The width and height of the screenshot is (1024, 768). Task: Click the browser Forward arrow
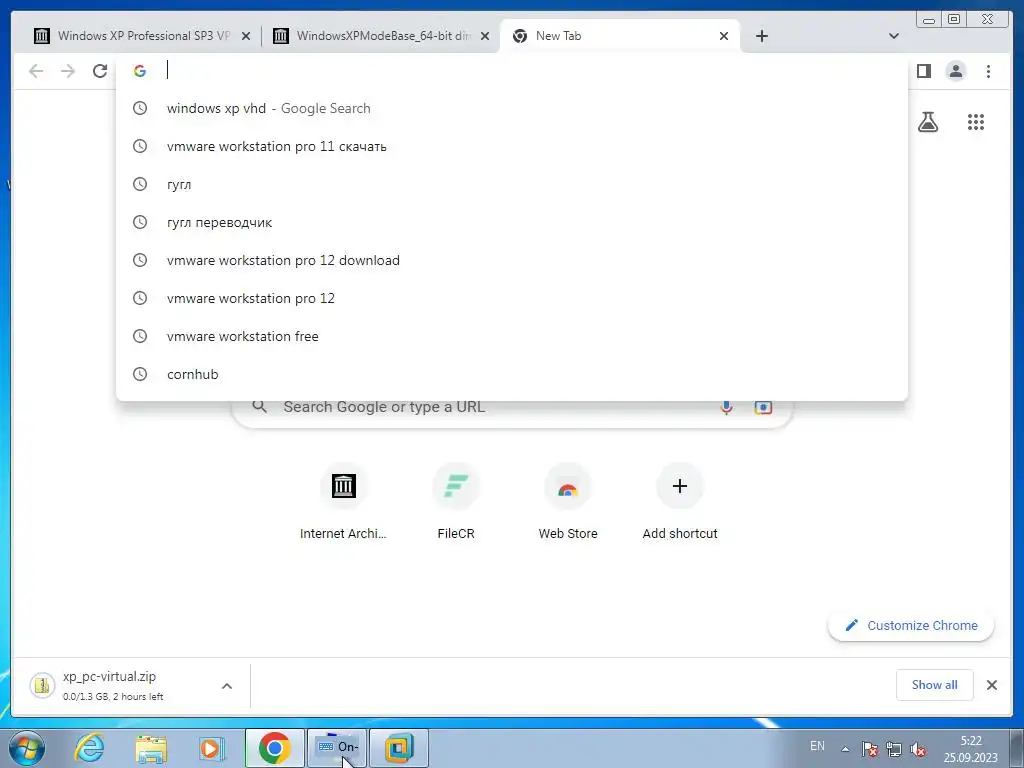point(68,71)
